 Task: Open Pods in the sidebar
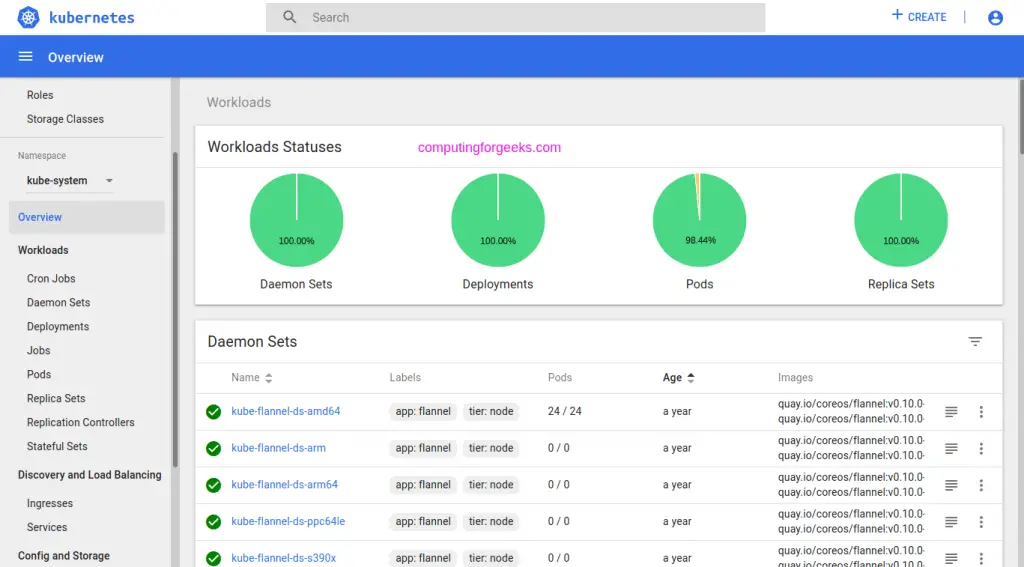pos(39,374)
